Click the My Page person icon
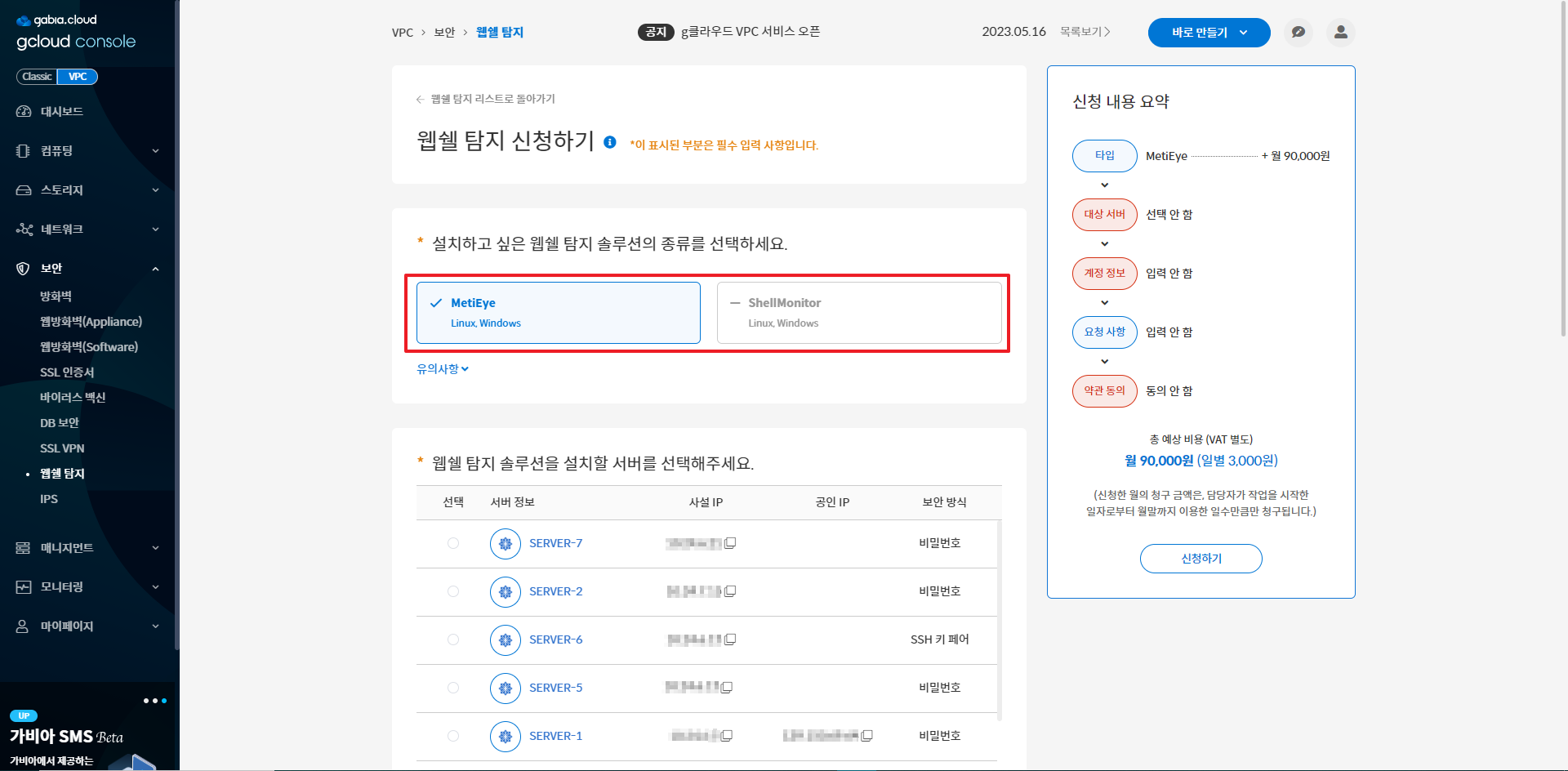Image resolution: width=1568 pixels, height=771 pixels. (x=23, y=626)
